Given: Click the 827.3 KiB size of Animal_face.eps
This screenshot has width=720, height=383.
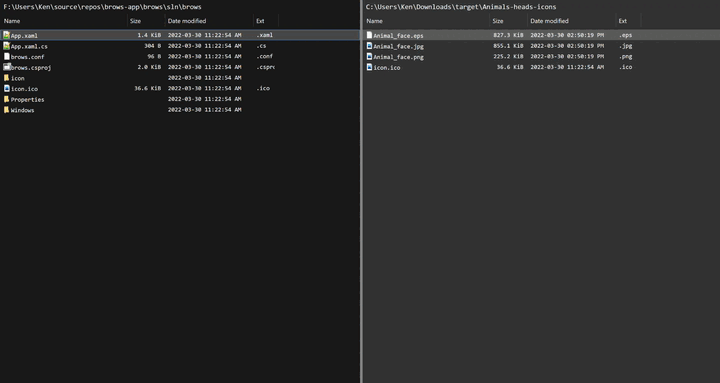Looking at the screenshot, I should pyautogui.click(x=508, y=35).
